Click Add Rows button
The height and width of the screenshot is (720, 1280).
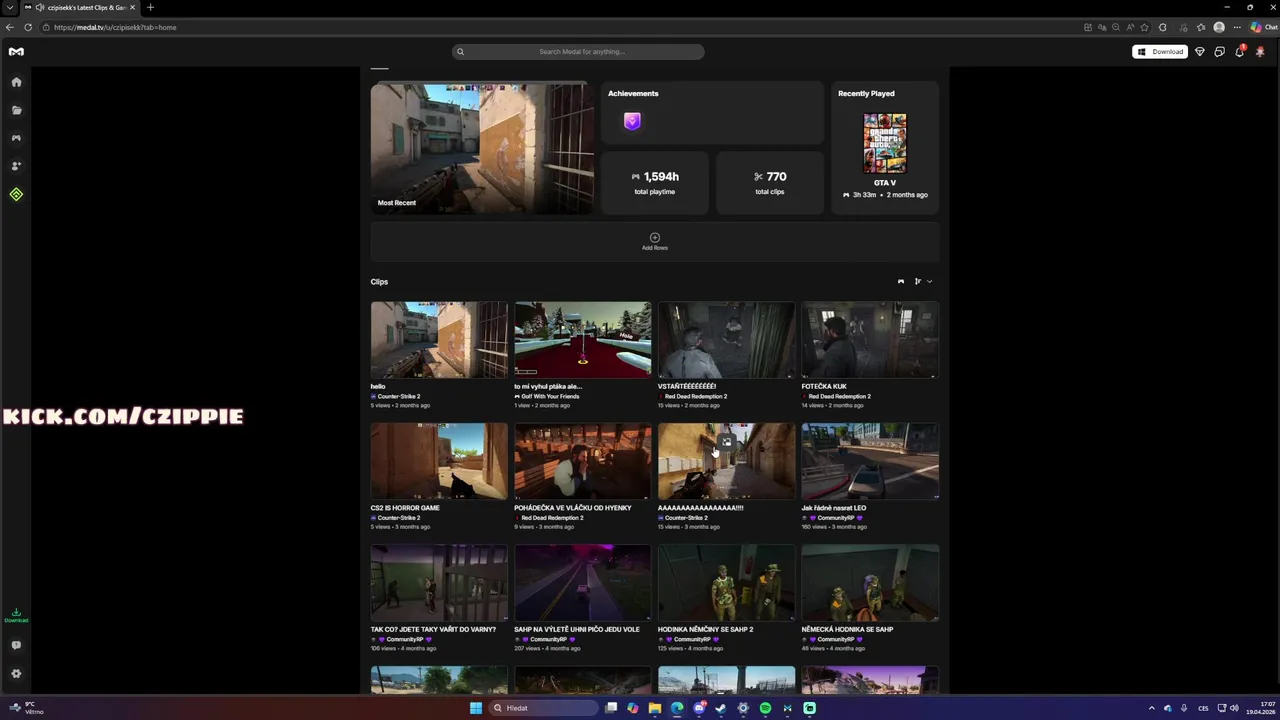[655, 242]
